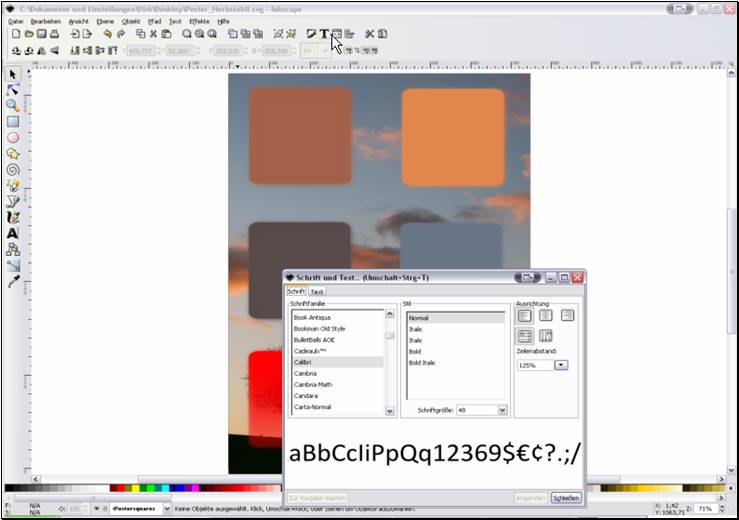Pick the Ellipse drawing tool
The width and height of the screenshot is (739, 520).
click(x=13, y=137)
